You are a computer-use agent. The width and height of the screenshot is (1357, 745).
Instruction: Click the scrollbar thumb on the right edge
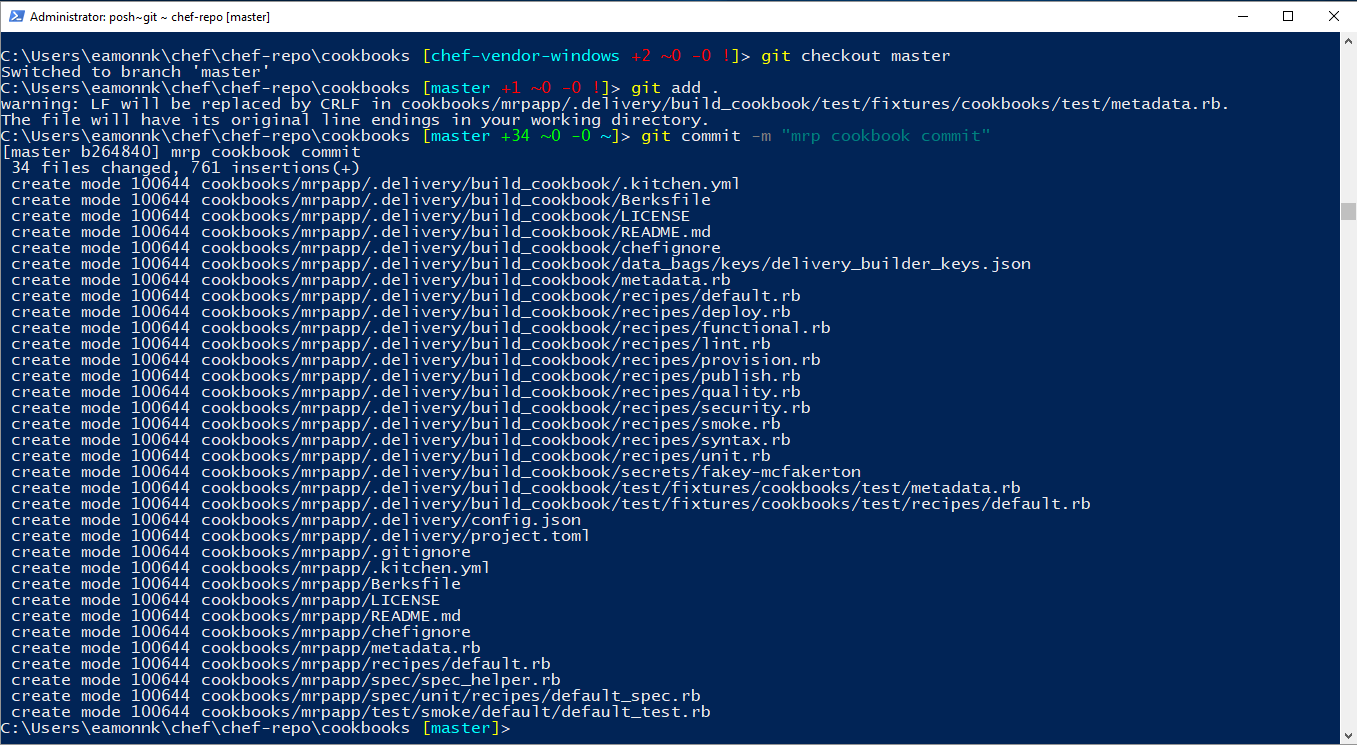click(1348, 210)
